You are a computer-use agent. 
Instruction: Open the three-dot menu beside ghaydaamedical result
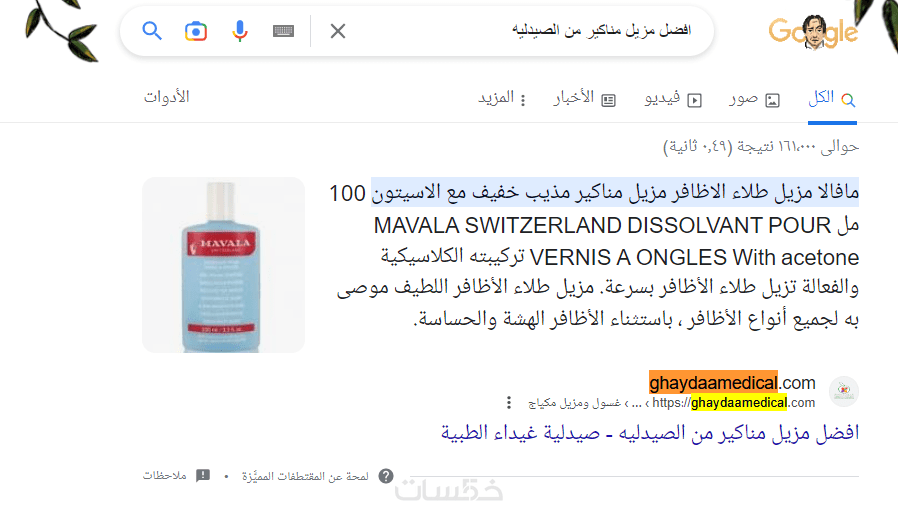coord(509,403)
